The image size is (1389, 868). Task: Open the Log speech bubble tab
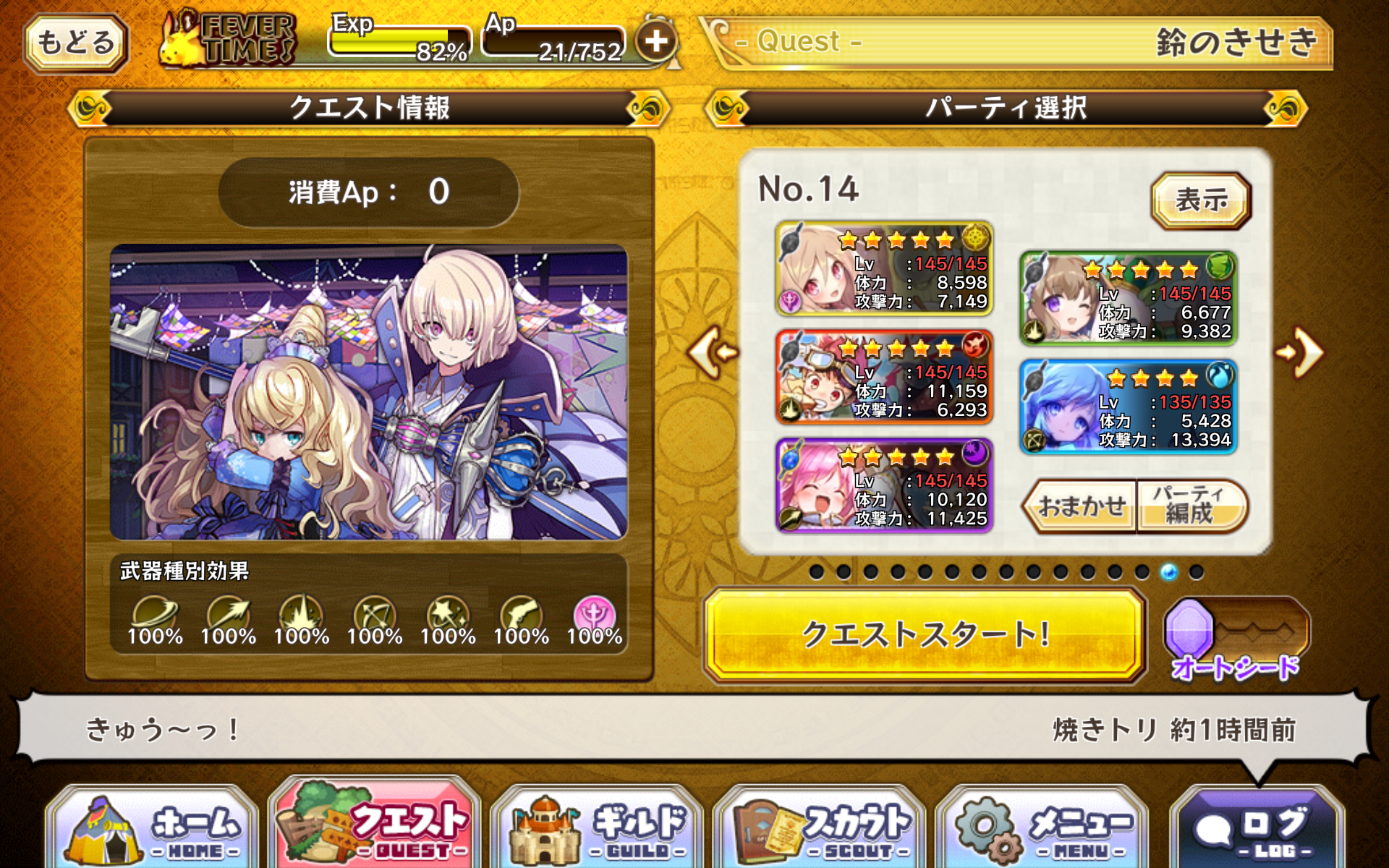pyautogui.click(x=1257, y=830)
